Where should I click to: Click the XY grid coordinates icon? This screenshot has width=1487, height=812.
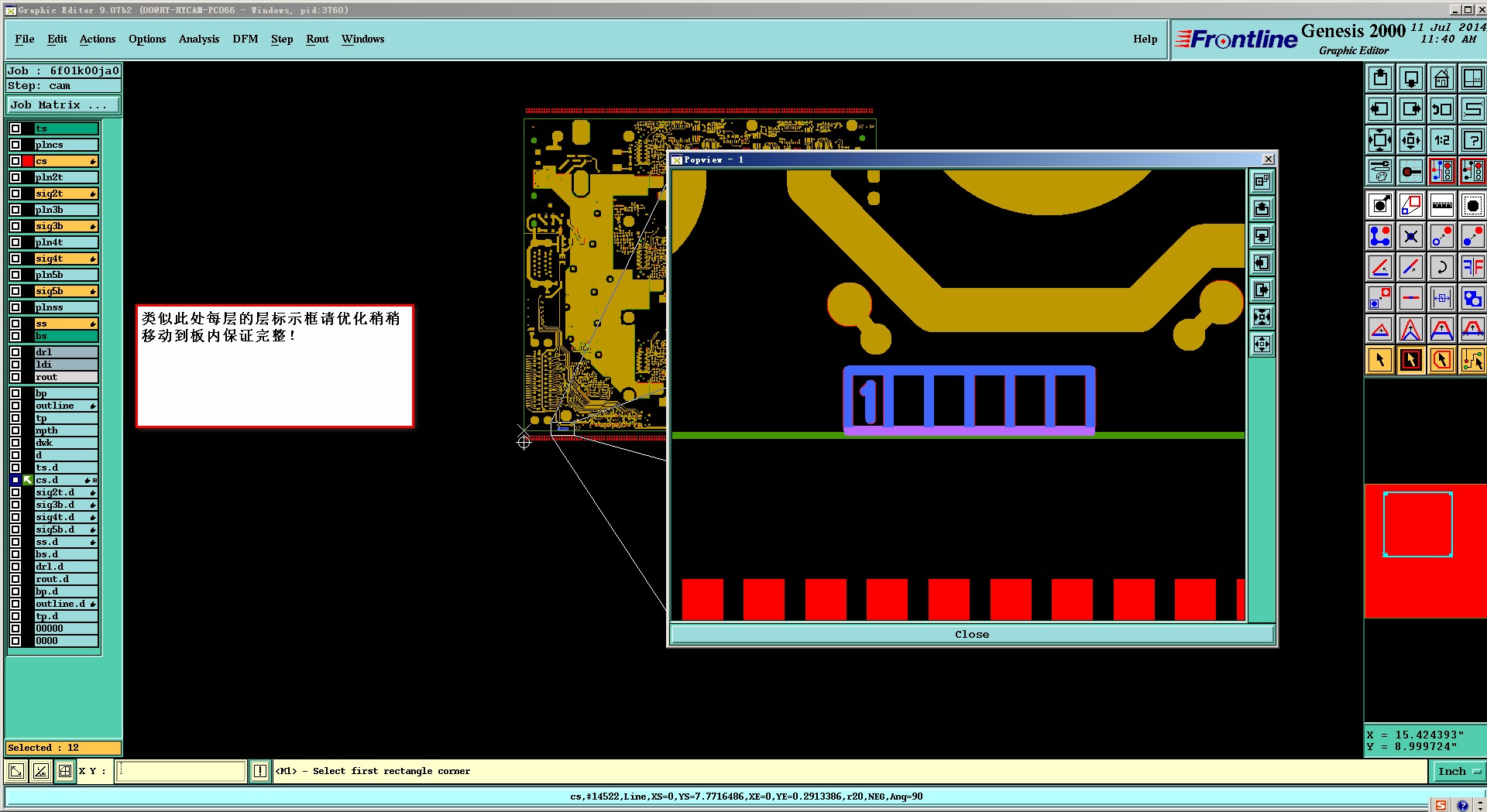pyautogui.click(x=1472, y=78)
